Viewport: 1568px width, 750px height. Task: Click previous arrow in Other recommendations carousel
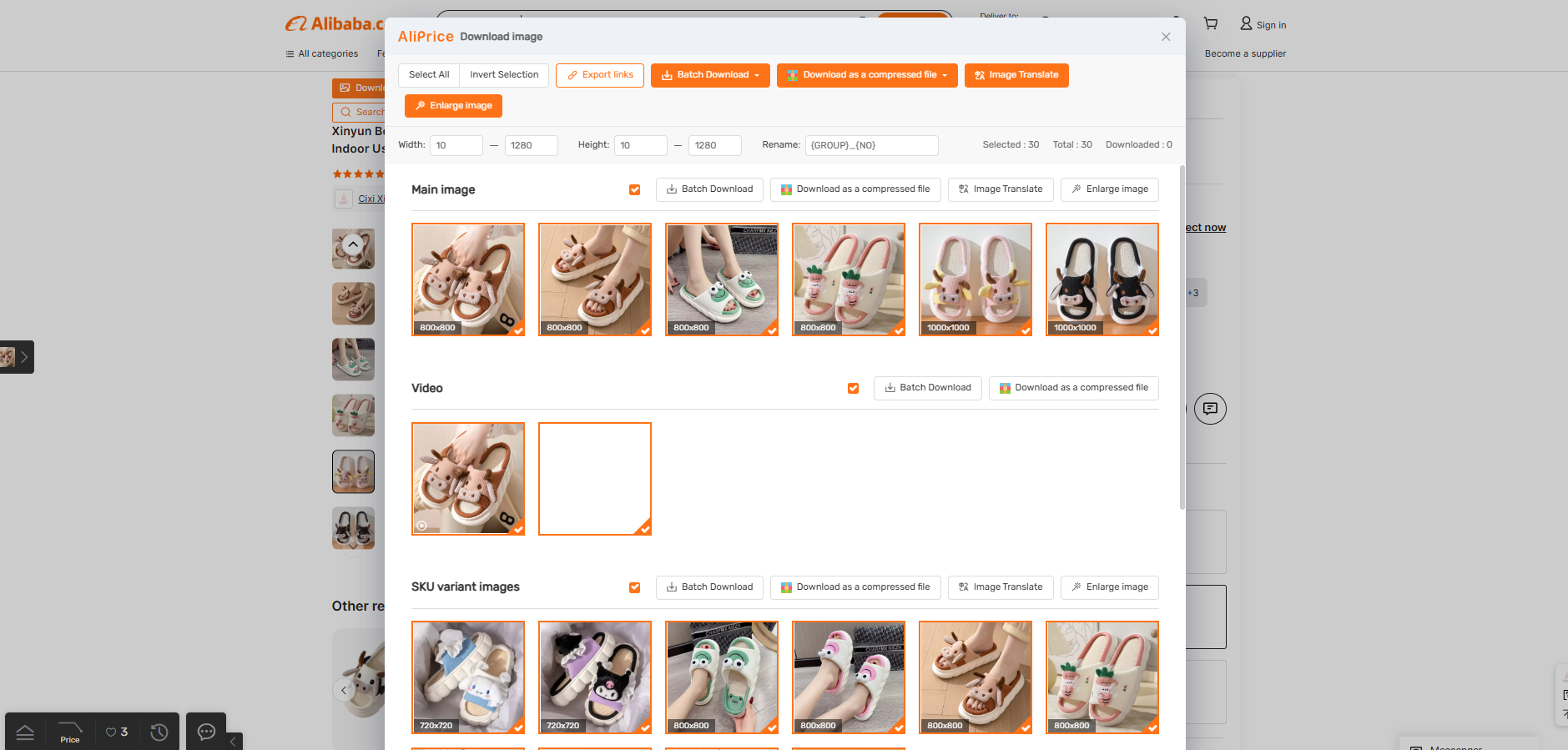point(343,690)
